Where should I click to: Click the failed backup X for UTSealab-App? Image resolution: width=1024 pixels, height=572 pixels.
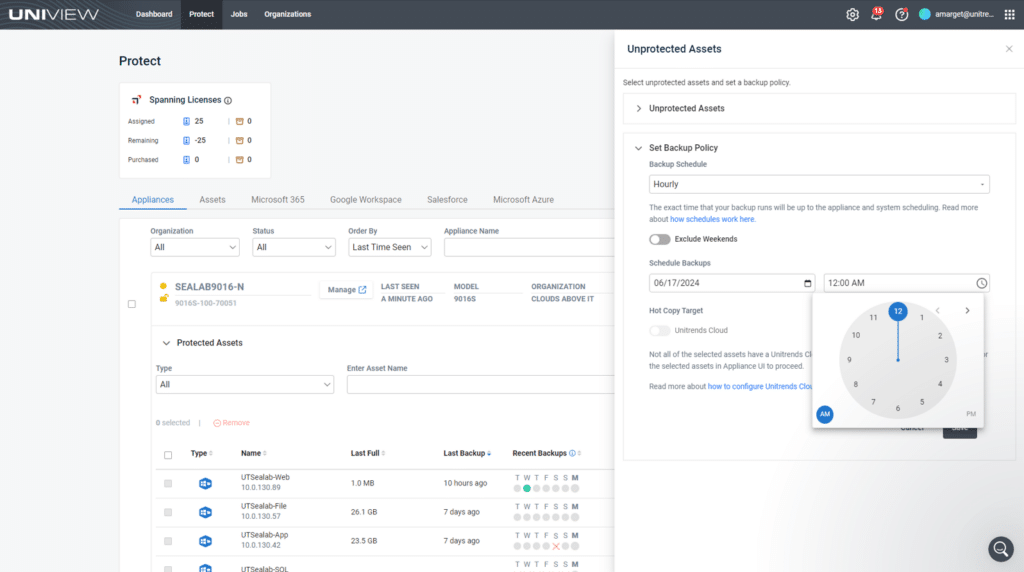(556, 547)
